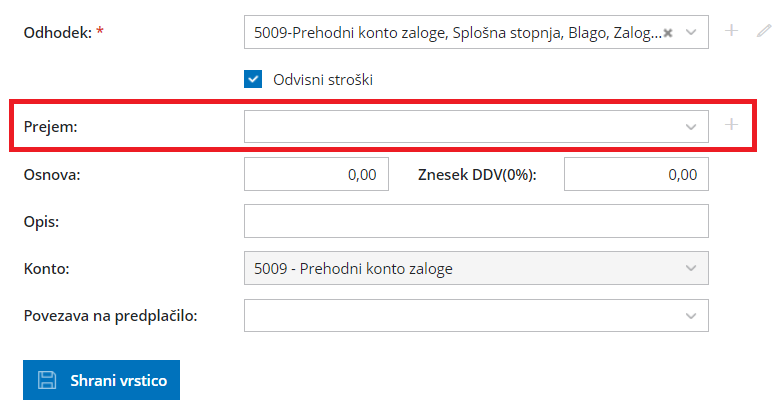
Task: Toggle the Odvisni stroški checkbox
Action: point(252,79)
